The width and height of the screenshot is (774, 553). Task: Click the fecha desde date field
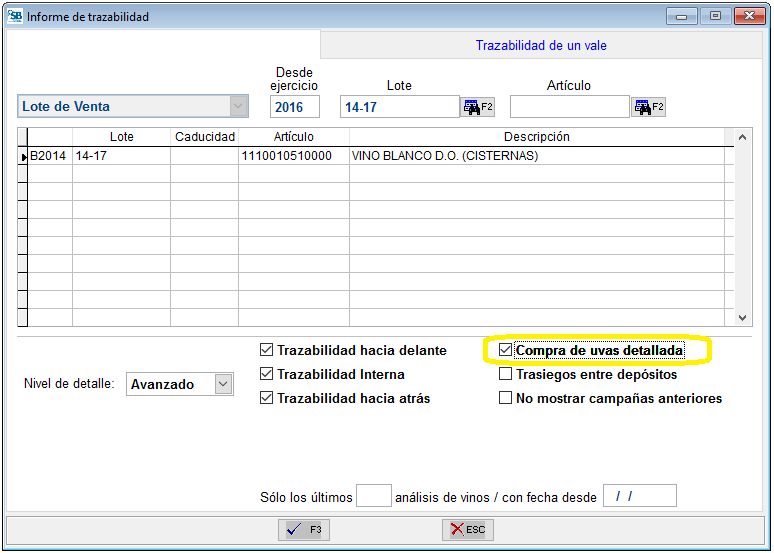[x=640, y=496]
